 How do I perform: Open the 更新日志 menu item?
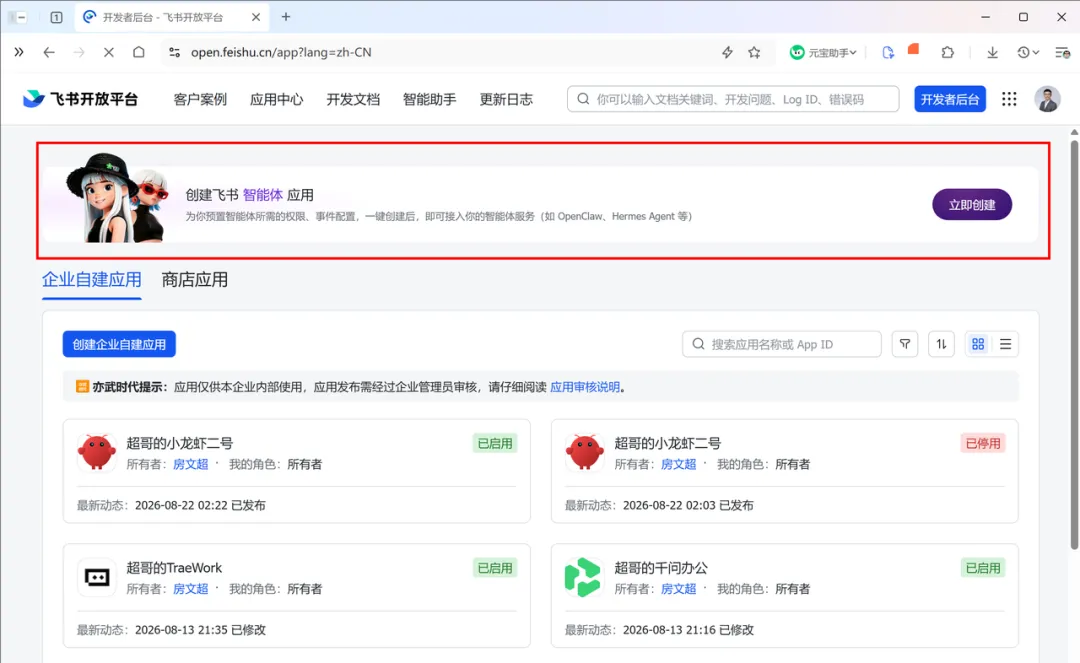pos(506,99)
